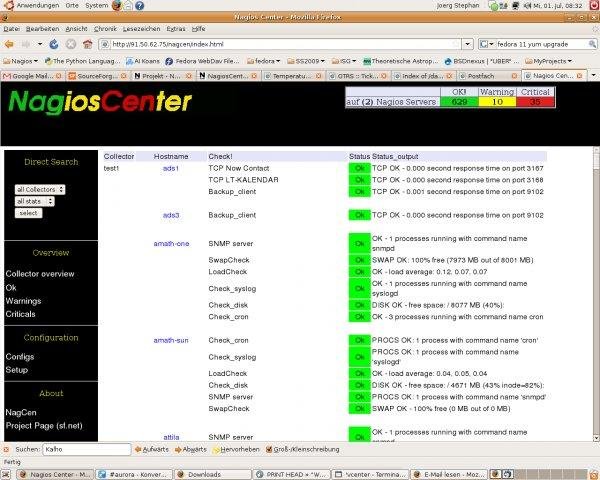The image size is (600, 480).
Task: Open the Datei menu
Action: pyautogui.click(x=11, y=29)
